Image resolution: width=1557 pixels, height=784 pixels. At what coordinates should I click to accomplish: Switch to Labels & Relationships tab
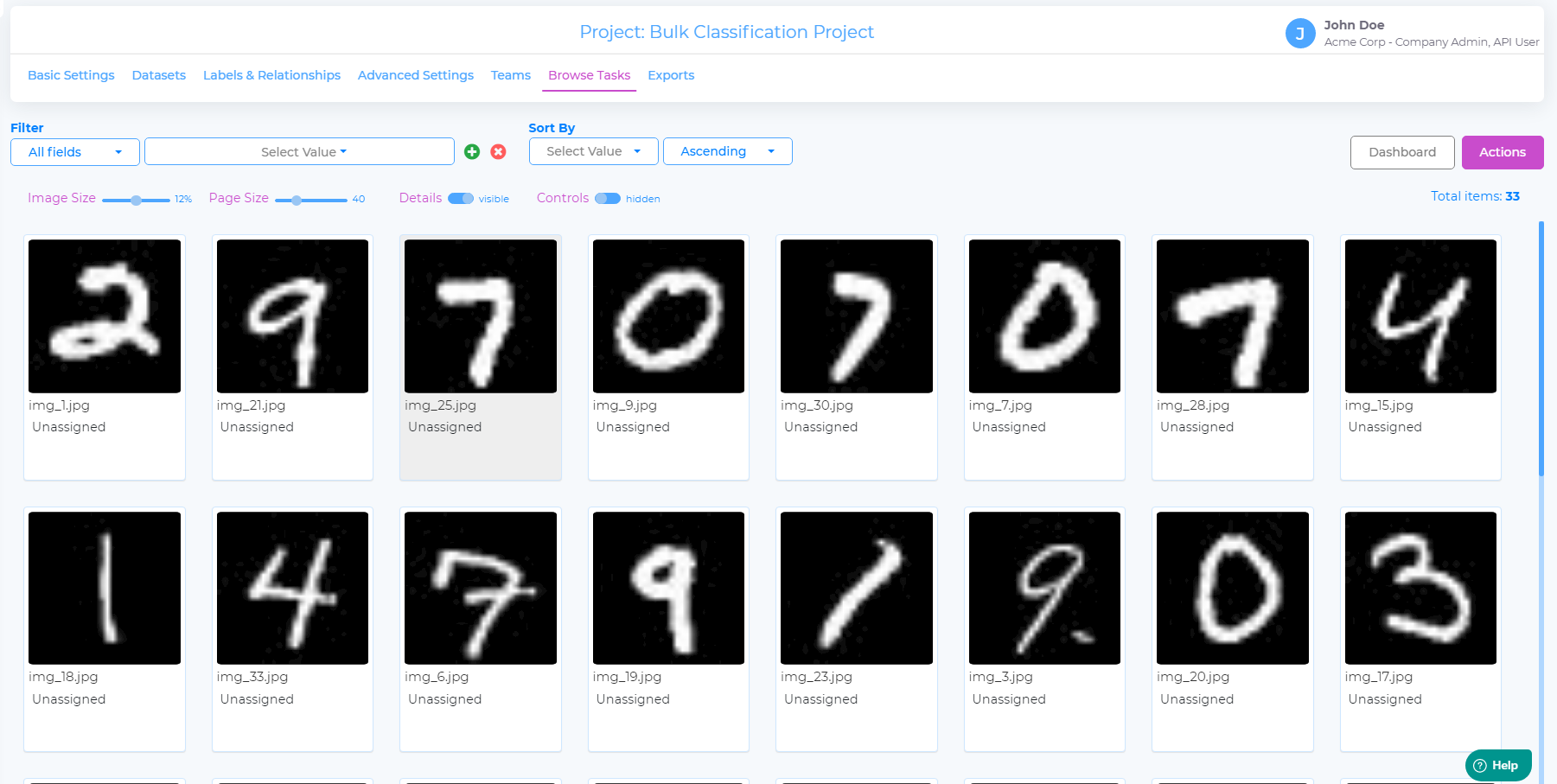pos(271,75)
